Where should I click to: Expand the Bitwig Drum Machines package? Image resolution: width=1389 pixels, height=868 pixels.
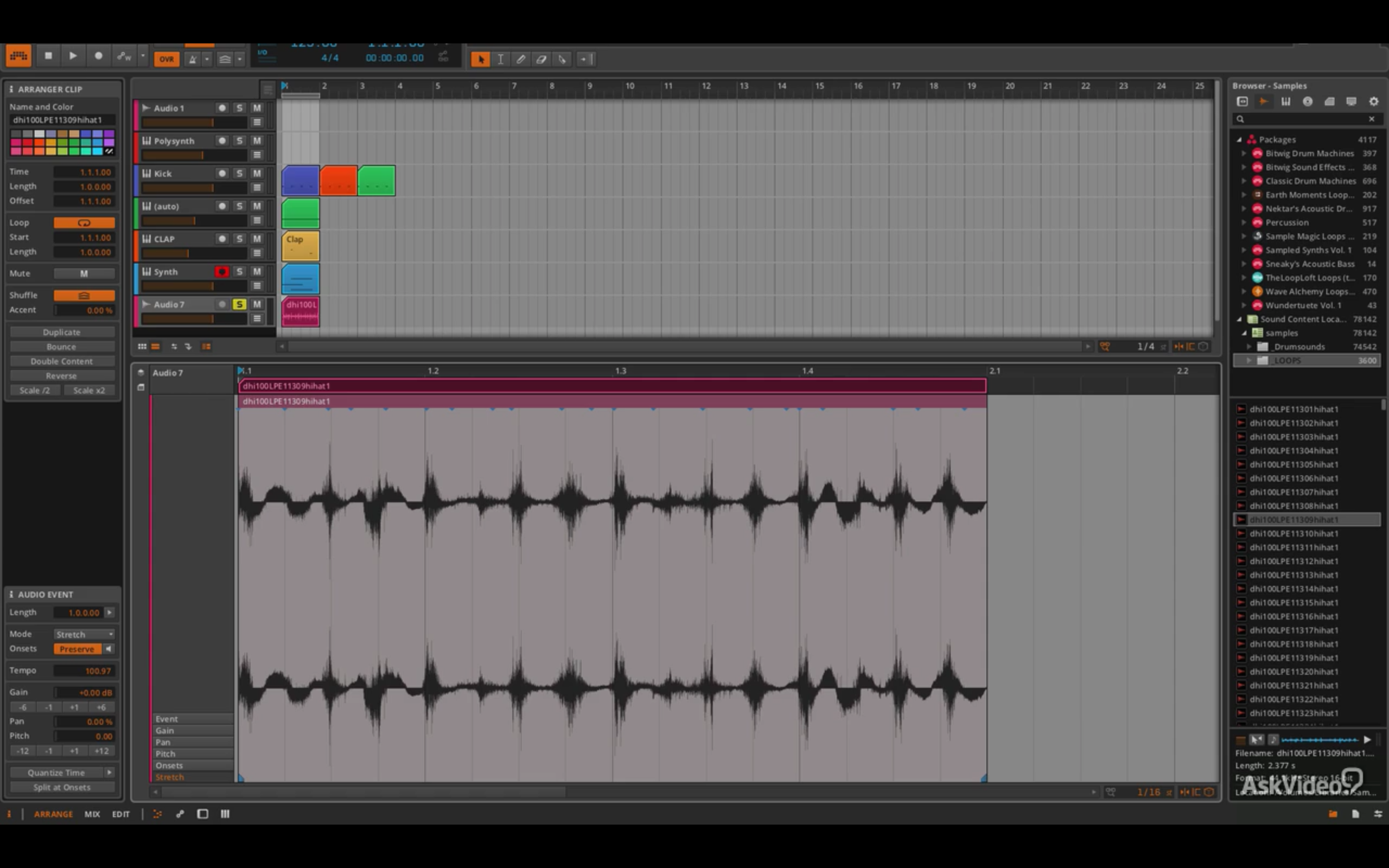1244,154
